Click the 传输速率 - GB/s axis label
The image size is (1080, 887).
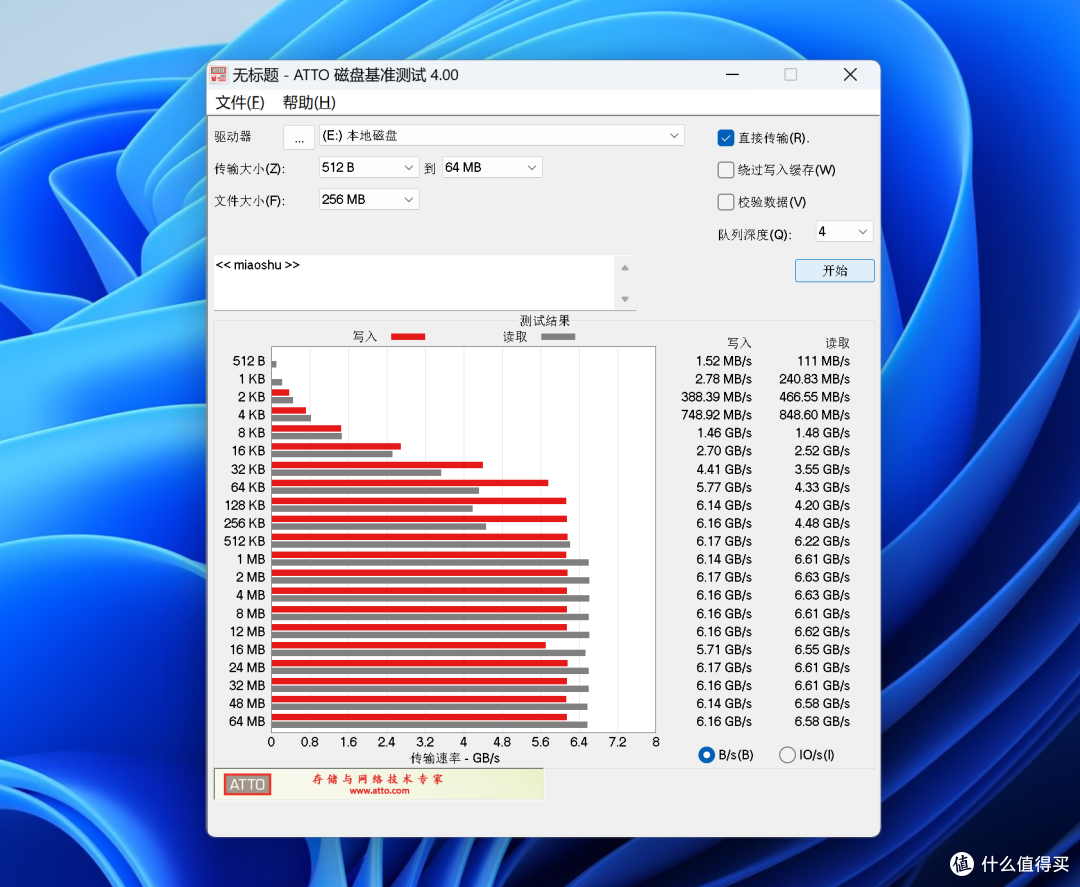pyautogui.click(x=455, y=758)
